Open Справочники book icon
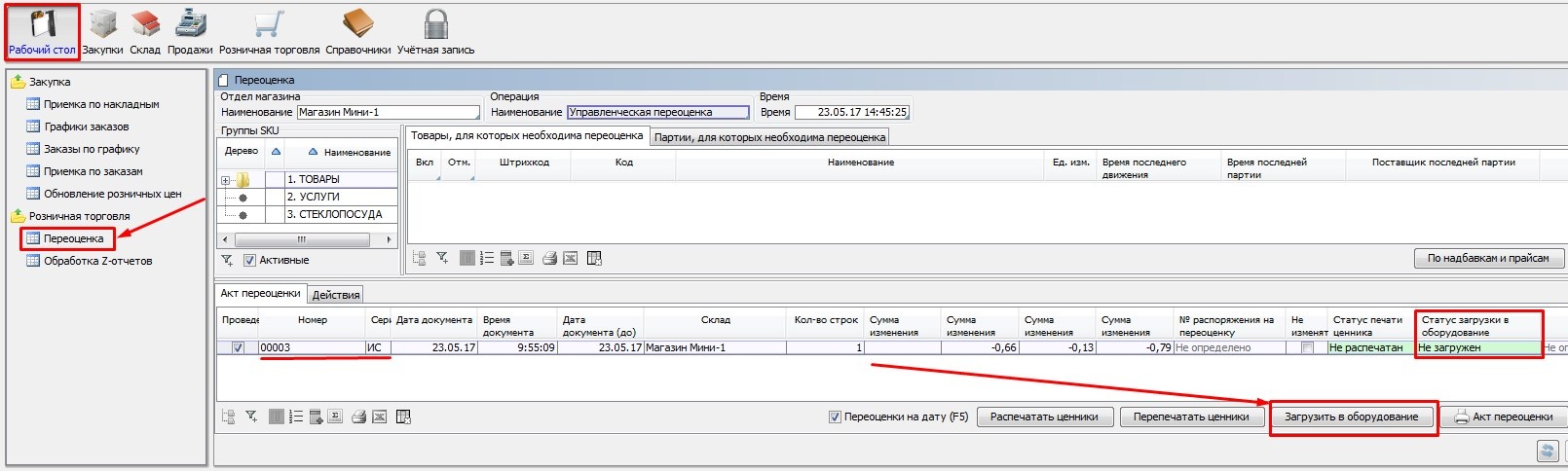This screenshot has height=471, width=1568. pos(357,30)
